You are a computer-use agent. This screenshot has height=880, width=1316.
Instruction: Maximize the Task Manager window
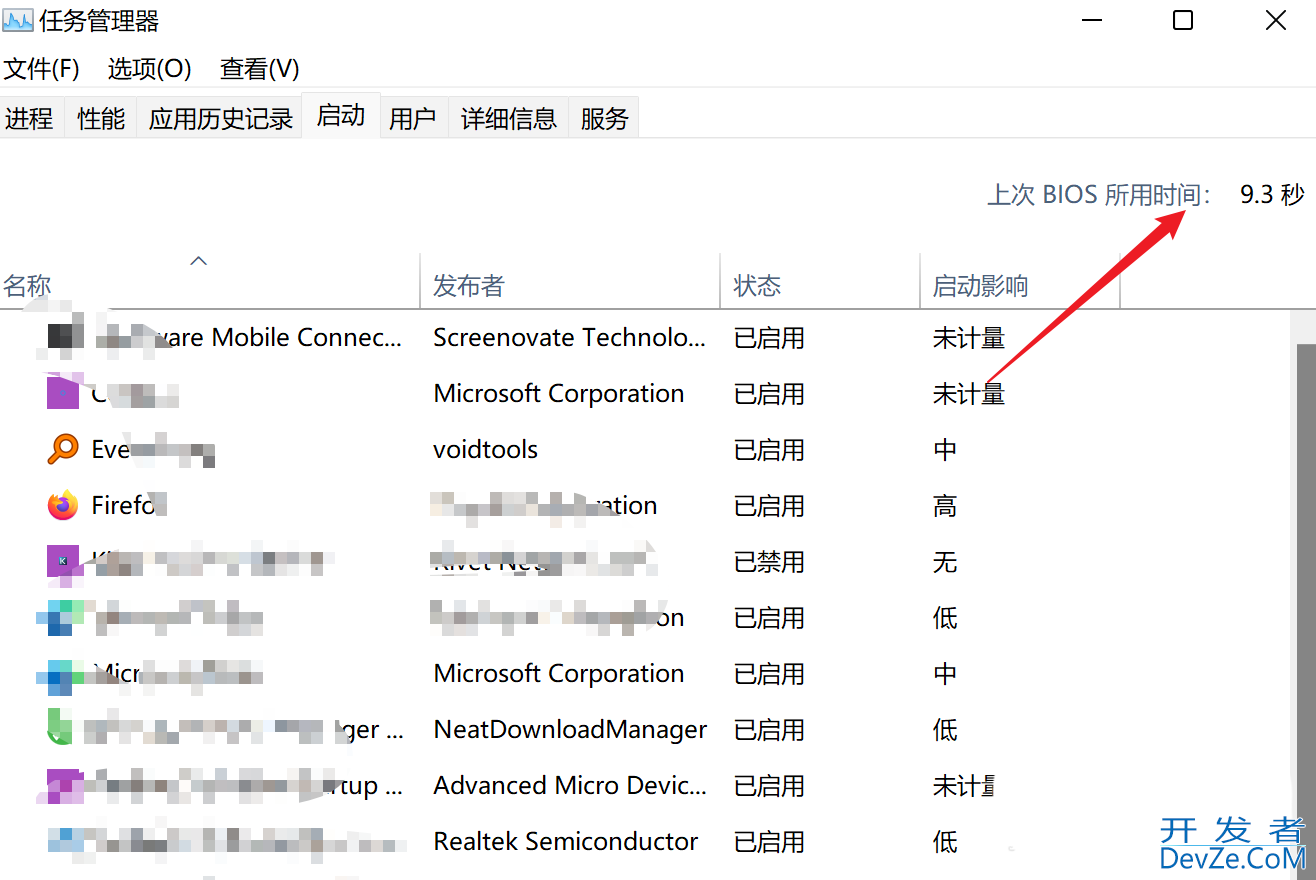point(1183,20)
